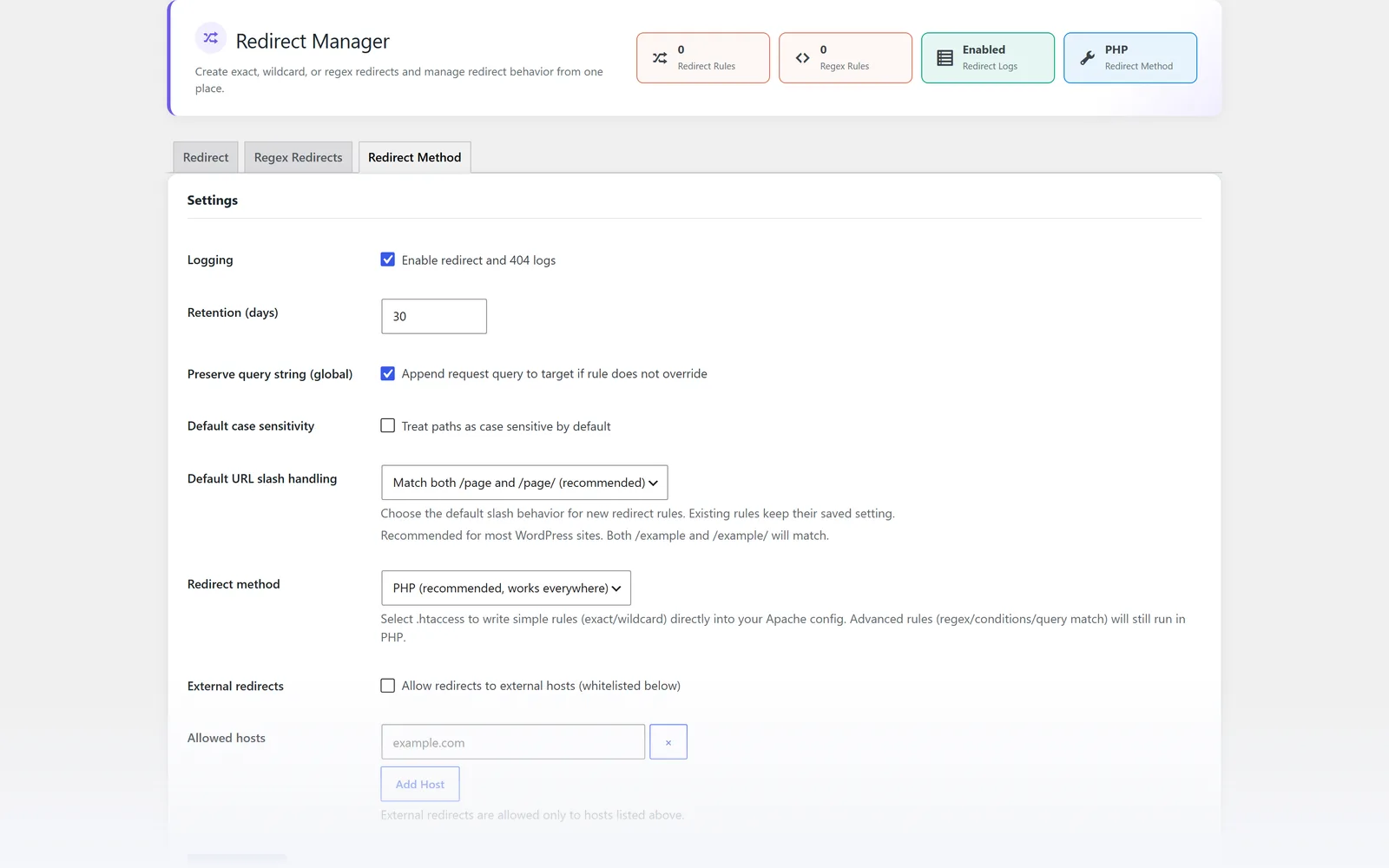This screenshot has width=1389, height=868.
Task: Click the wrench icon in Redirect Method card
Action: click(1087, 58)
